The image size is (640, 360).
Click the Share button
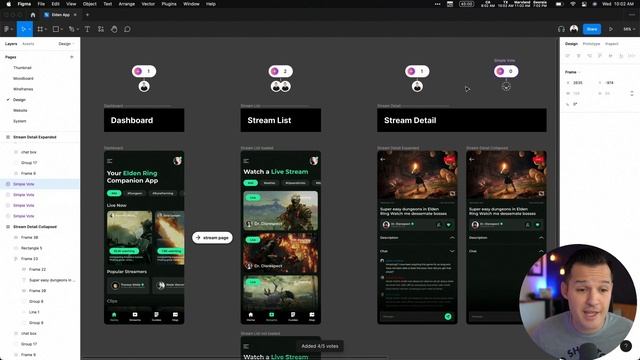[592, 29]
